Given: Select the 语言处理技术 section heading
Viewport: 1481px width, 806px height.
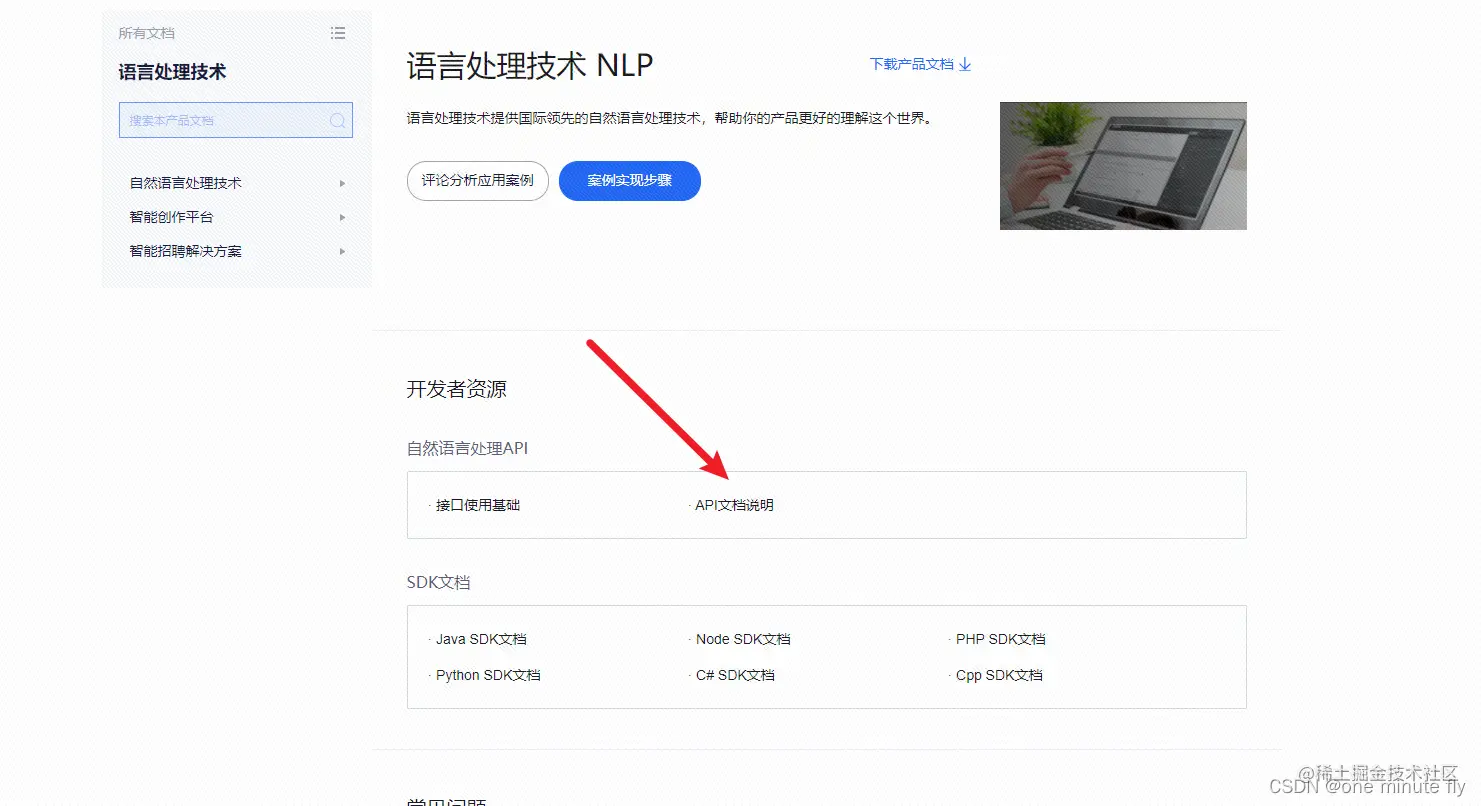Looking at the screenshot, I should [x=174, y=71].
